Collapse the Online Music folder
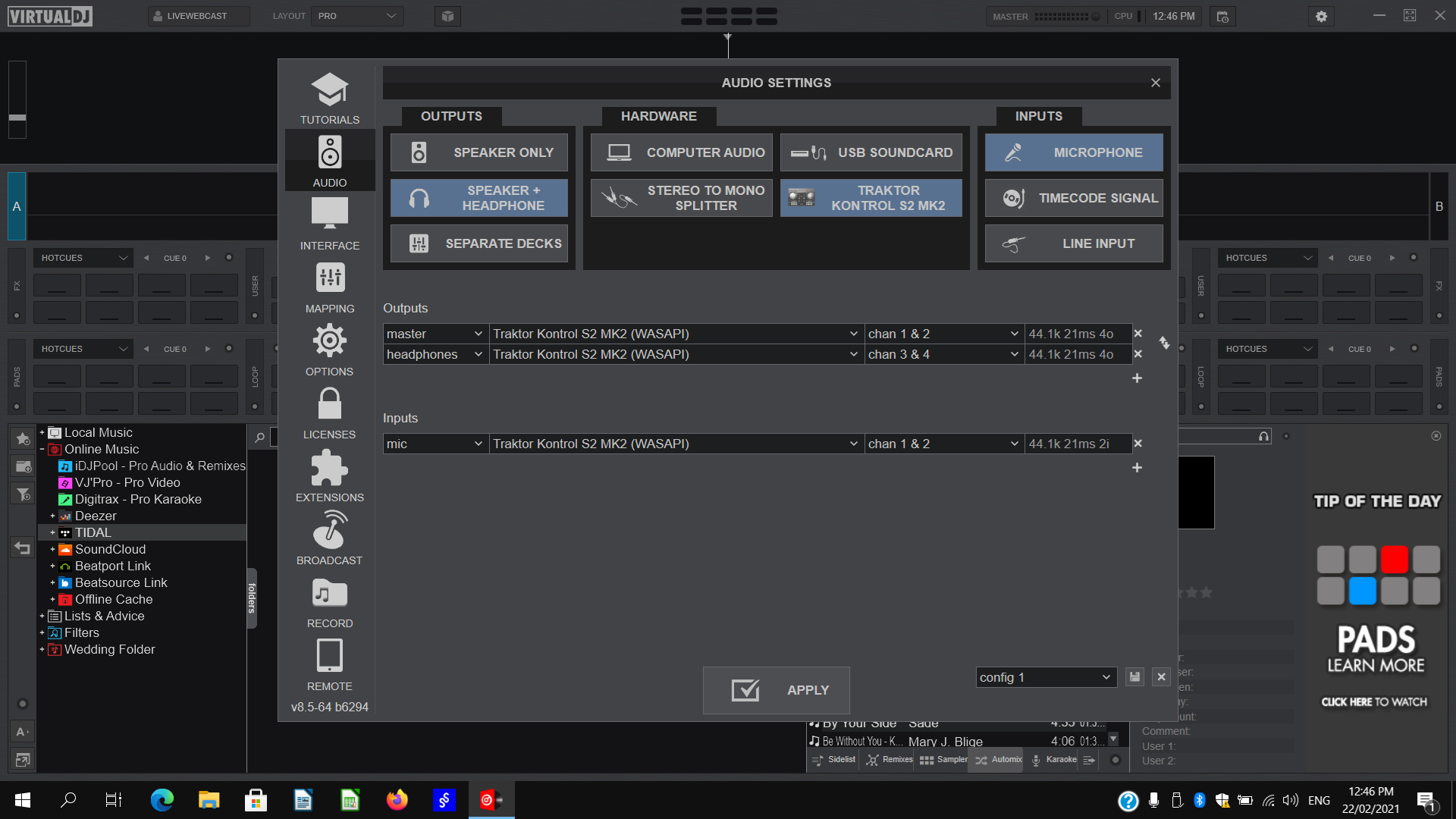1456x819 pixels. pos(42,450)
